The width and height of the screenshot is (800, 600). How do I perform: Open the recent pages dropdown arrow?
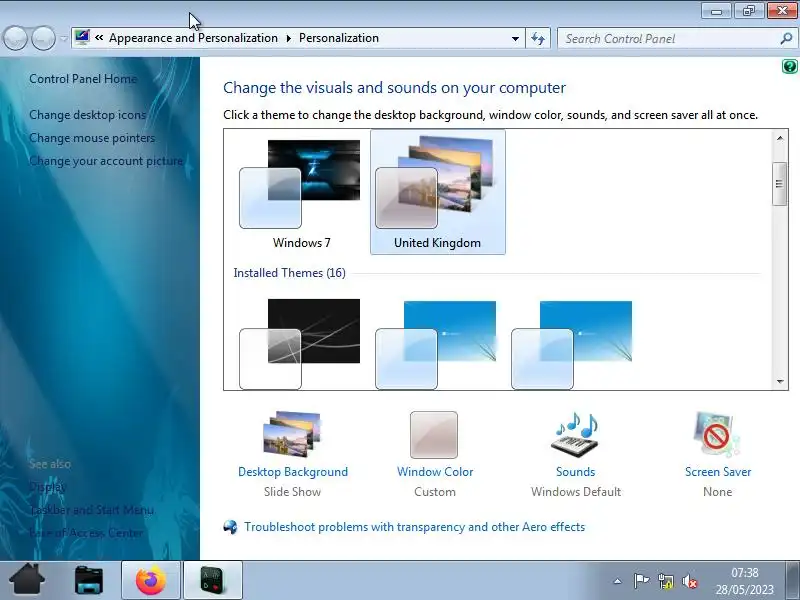[63, 38]
